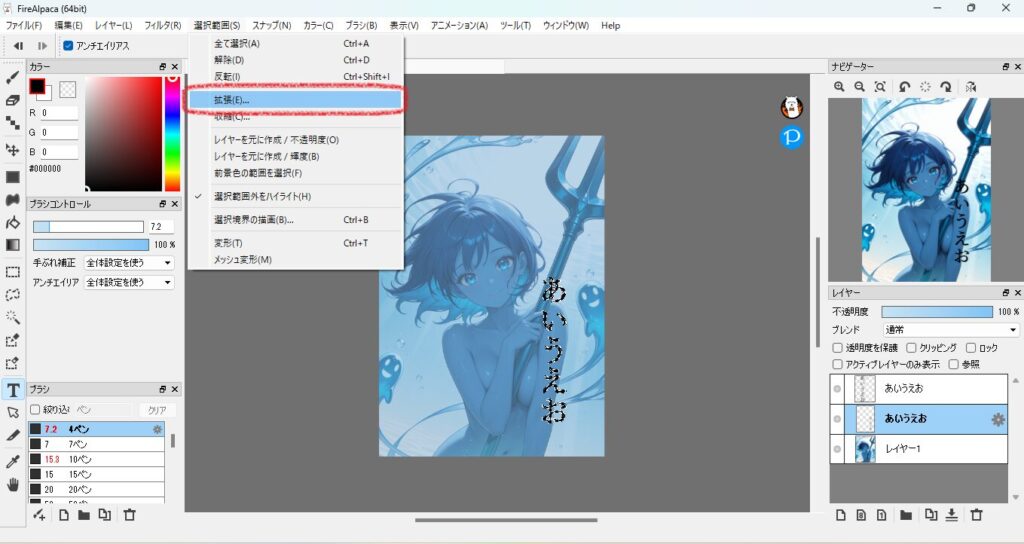1024x544 pixels.
Task: Hide レイヤー1 using its visibility dot
Action: click(838, 449)
